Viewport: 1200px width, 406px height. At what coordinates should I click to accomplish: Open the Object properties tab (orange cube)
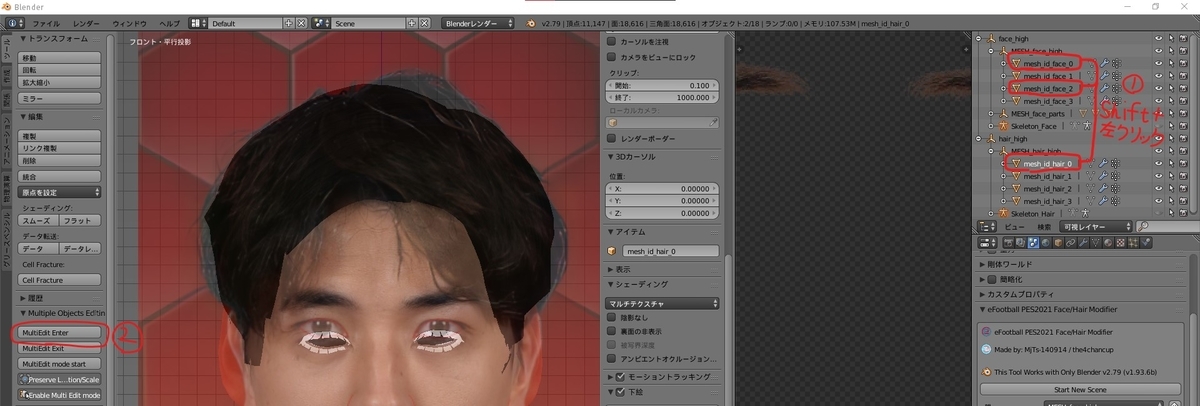[x=1058, y=242]
